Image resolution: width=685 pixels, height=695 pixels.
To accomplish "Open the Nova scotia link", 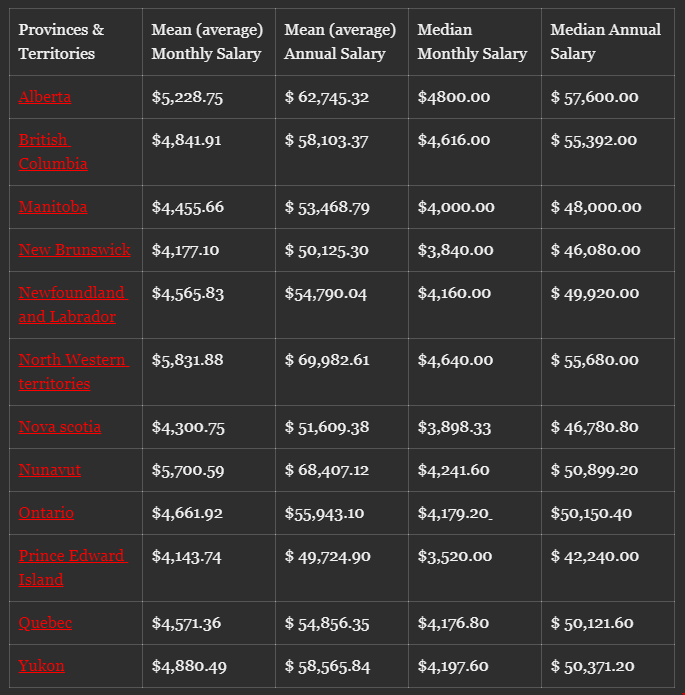I will pos(59,427).
